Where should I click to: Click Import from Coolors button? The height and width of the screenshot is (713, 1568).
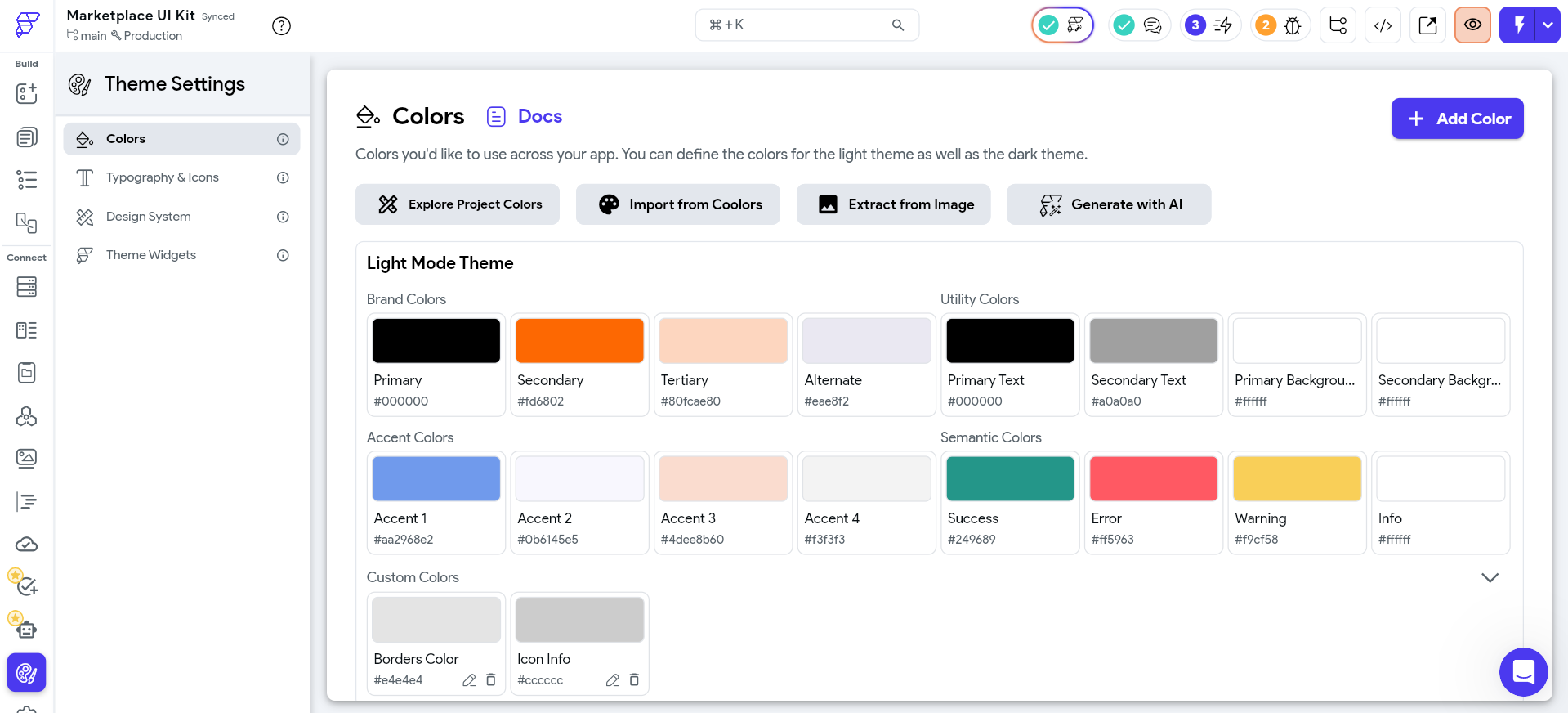[x=677, y=204]
